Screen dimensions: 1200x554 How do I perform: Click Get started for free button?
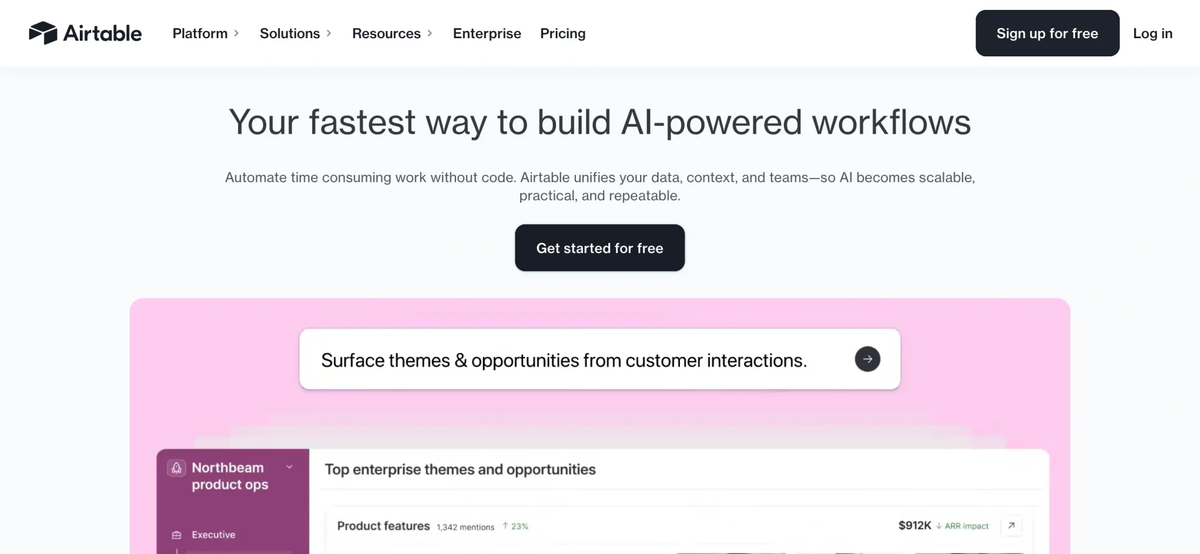(600, 248)
